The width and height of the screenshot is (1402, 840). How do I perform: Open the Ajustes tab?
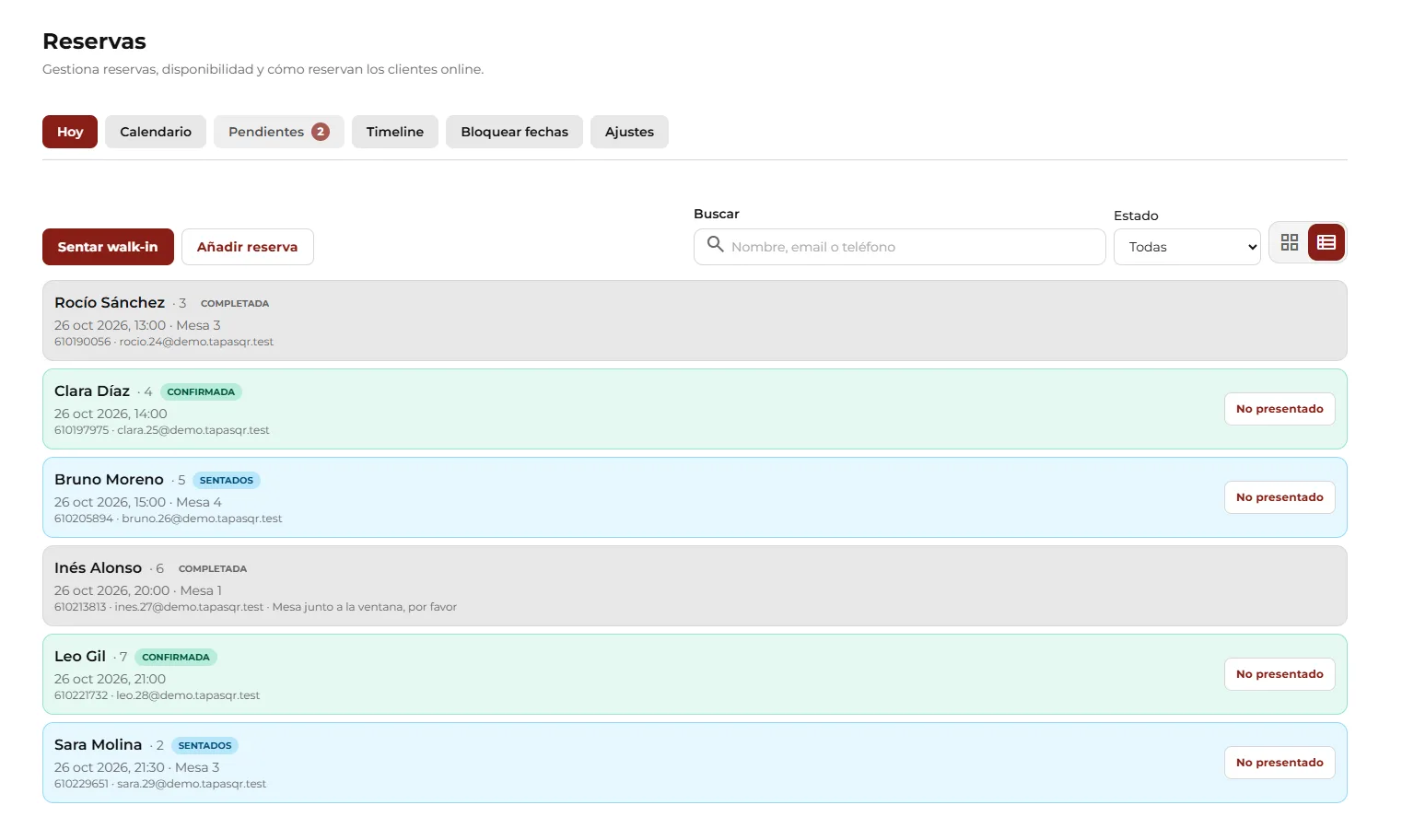(x=629, y=132)
